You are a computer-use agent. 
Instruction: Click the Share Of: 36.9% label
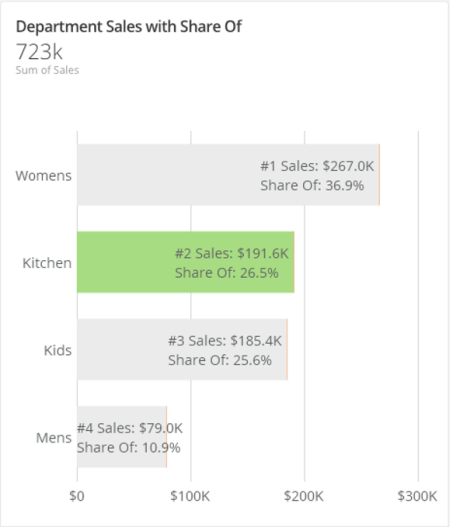point(312,186)
